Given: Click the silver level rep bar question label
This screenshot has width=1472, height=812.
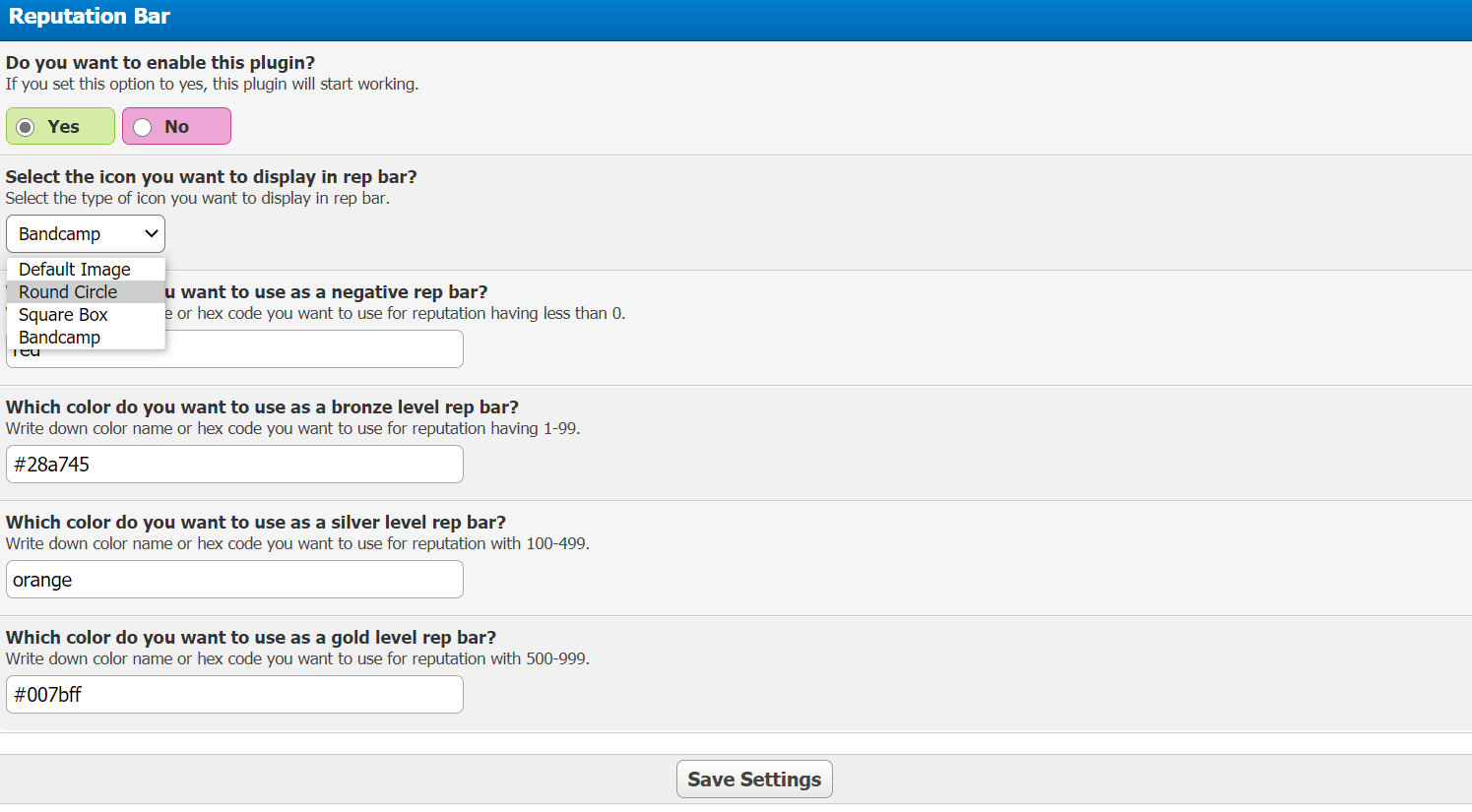Looking at the screenshot, I should point(256,523).
